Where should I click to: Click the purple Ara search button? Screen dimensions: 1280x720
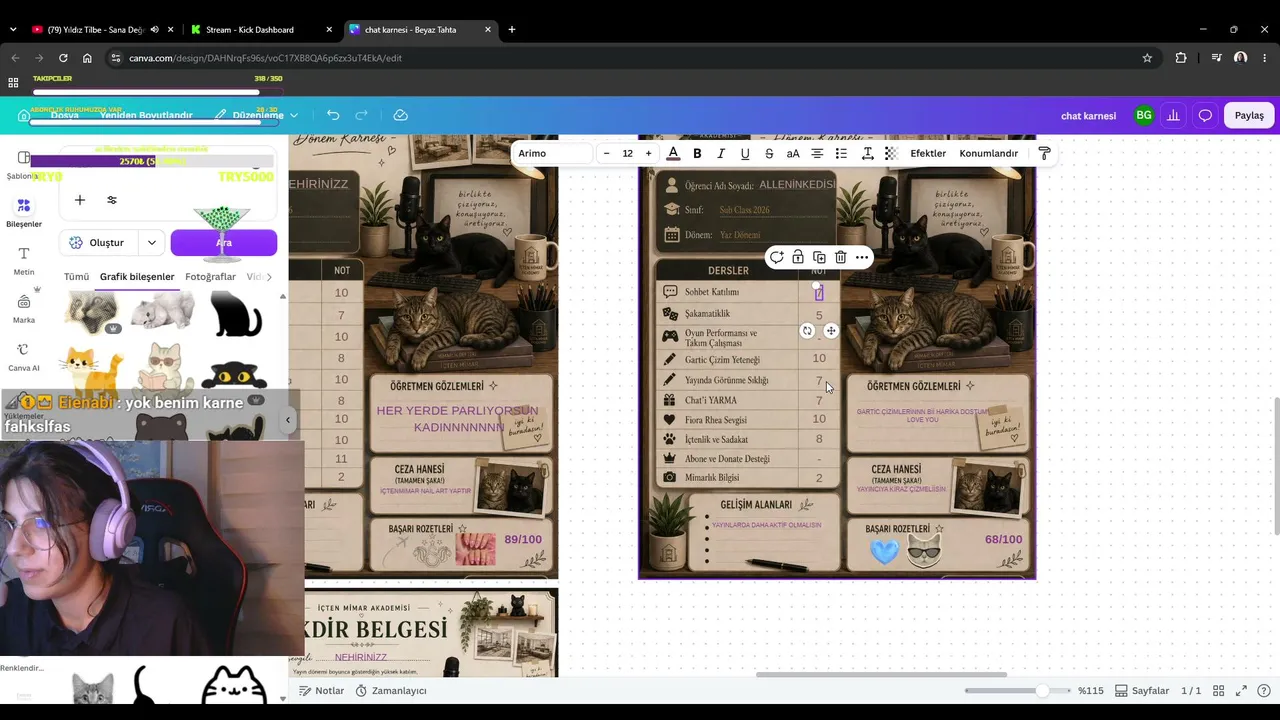(224, 242)
